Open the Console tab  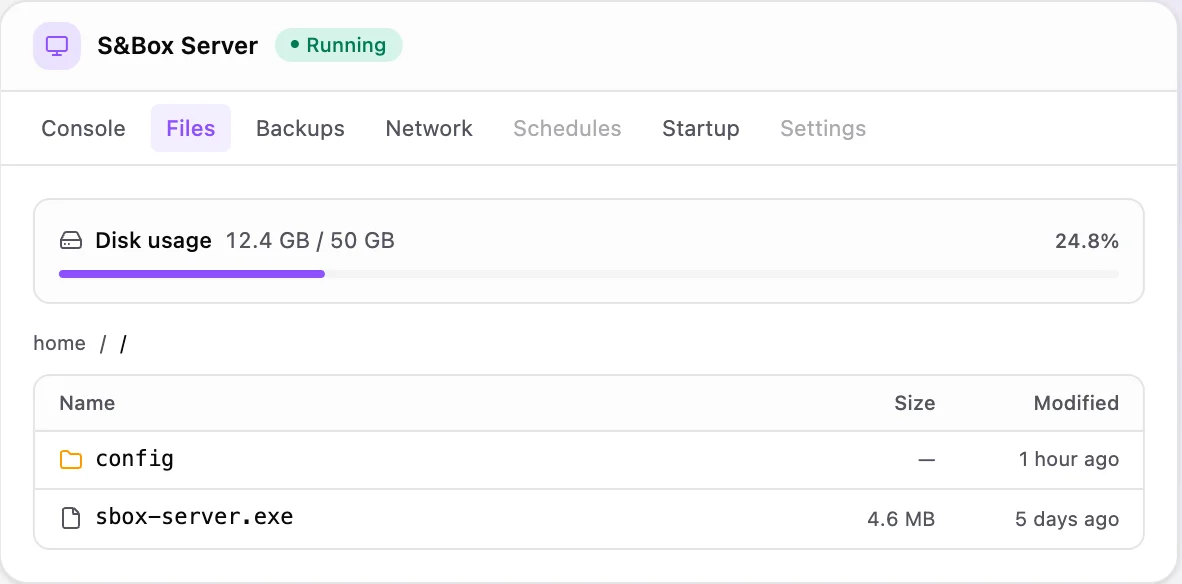pyautogui.click(x=84, y=128)
